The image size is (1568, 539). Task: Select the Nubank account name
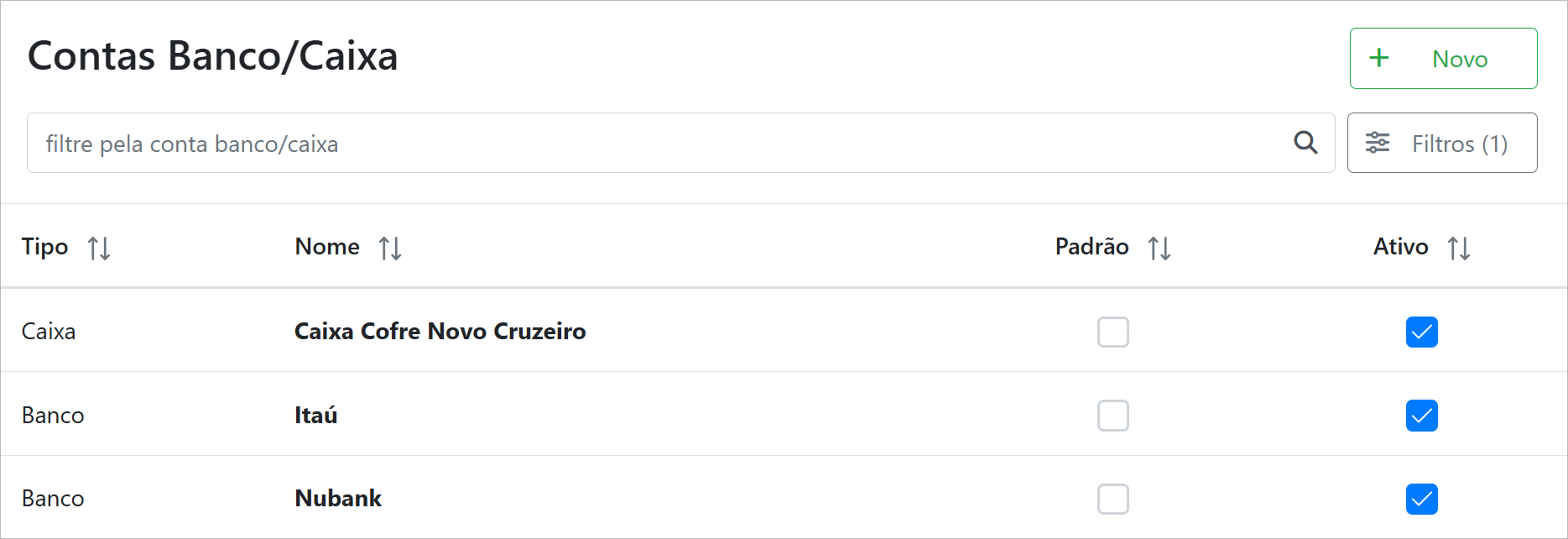click(x=338, y=499)
